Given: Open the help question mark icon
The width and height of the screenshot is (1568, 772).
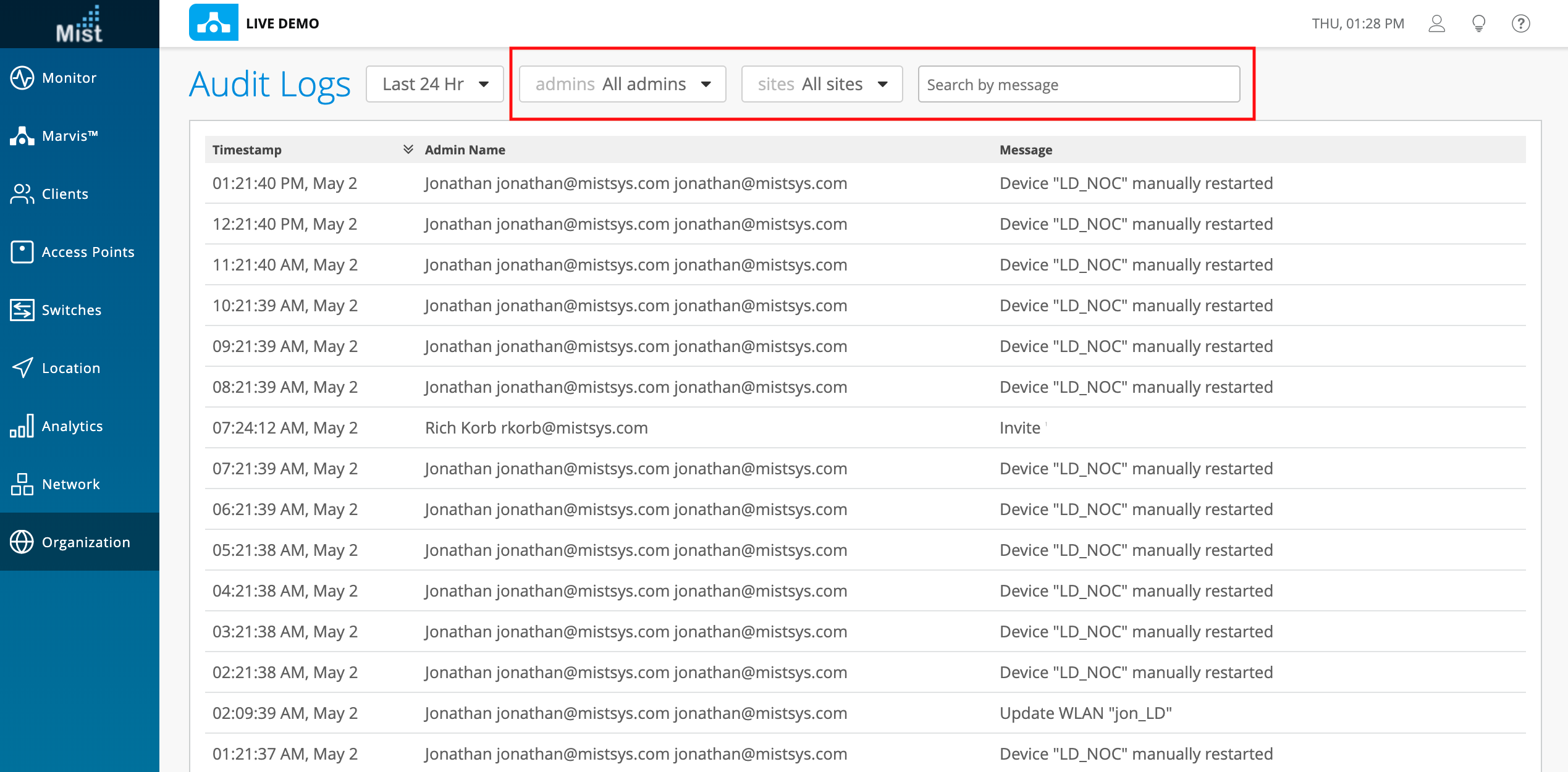Looking at the screenshot, I should coord(1520,23).
